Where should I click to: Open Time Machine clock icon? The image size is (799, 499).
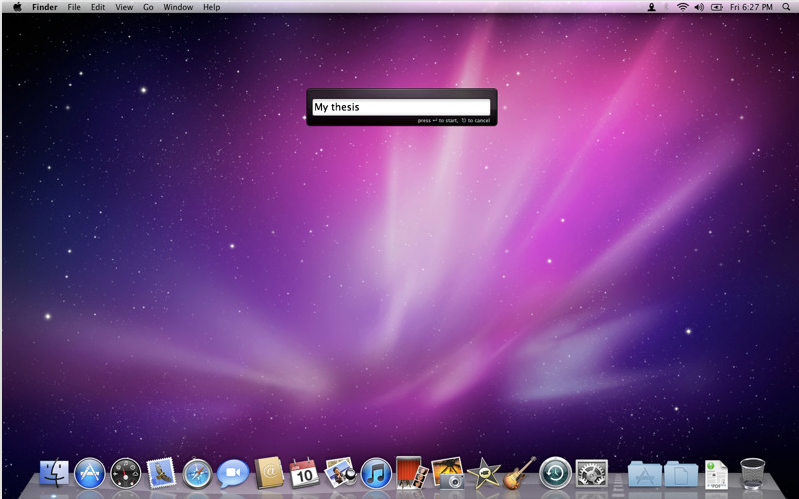point(555,474)
